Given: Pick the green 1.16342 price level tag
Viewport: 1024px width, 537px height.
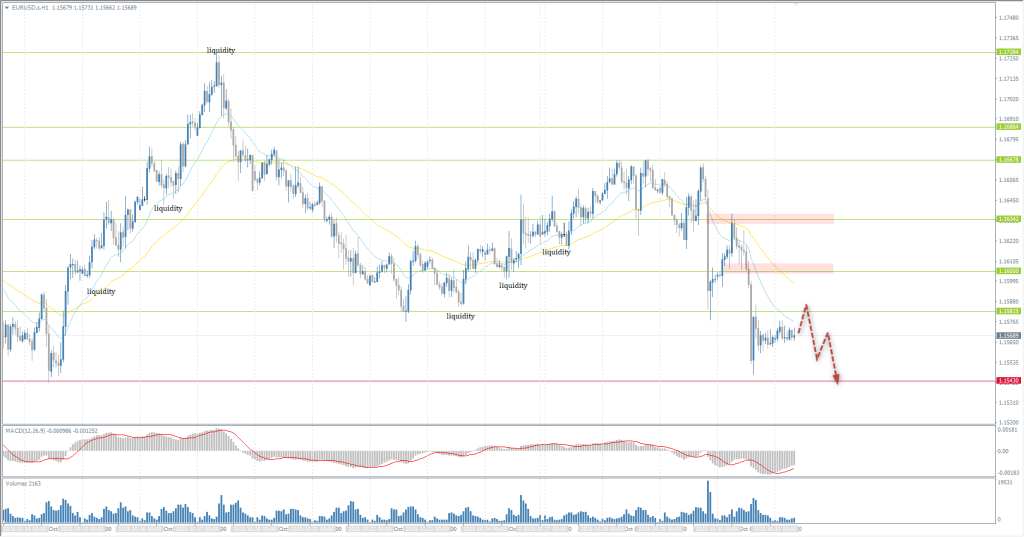Looking at the screenshot, I should coord(1007,219).
